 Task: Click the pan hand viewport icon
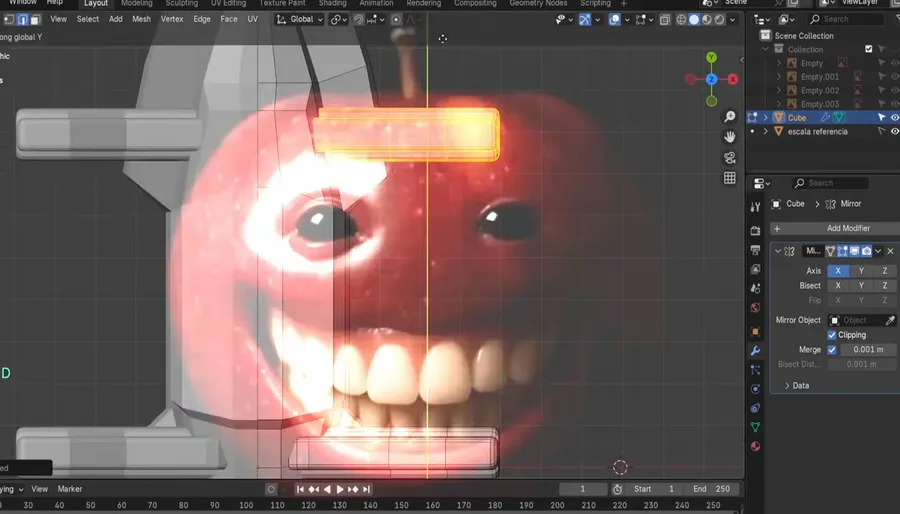(x=730, y=137)
